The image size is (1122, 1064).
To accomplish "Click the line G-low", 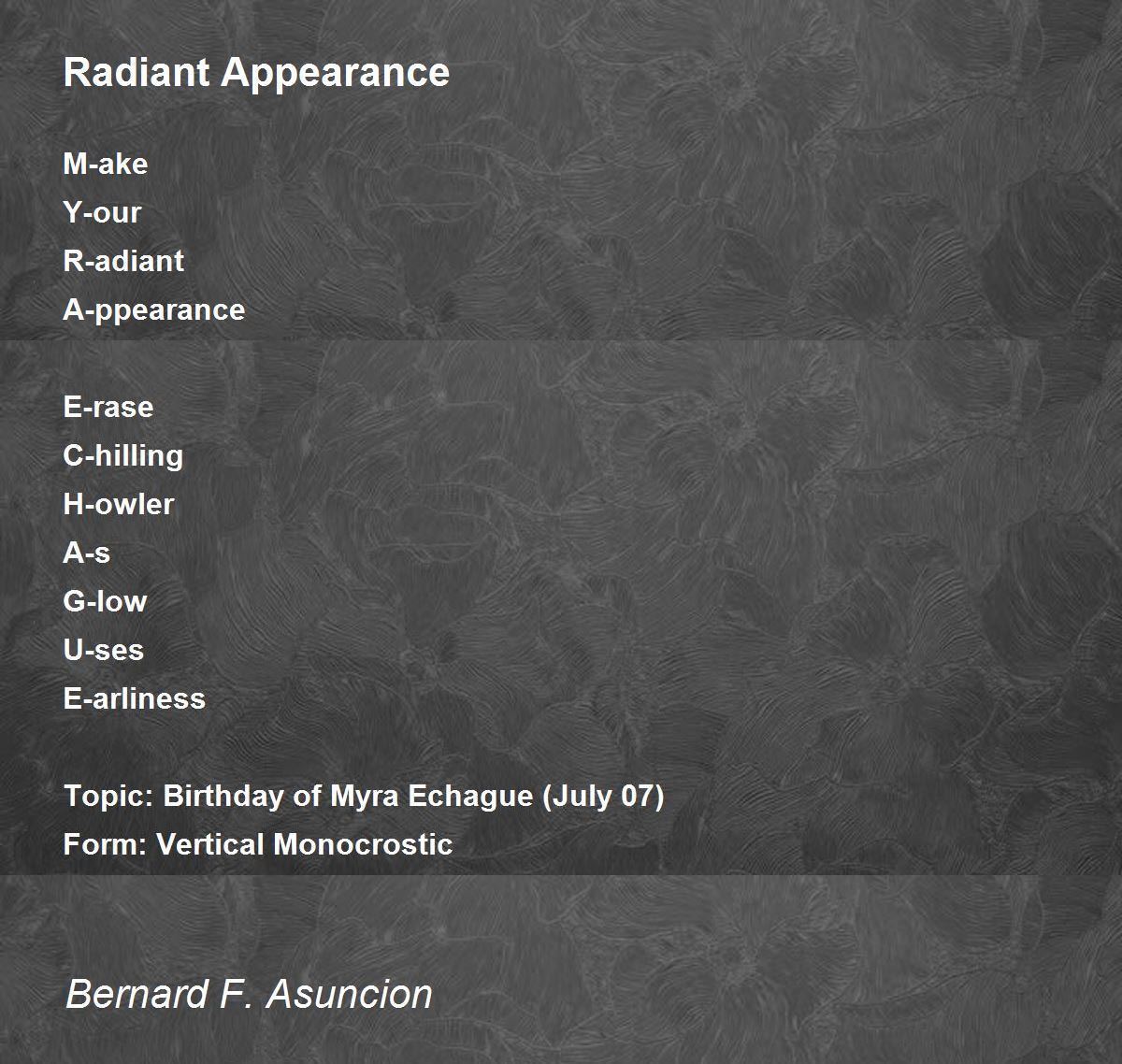I will 105,601.
